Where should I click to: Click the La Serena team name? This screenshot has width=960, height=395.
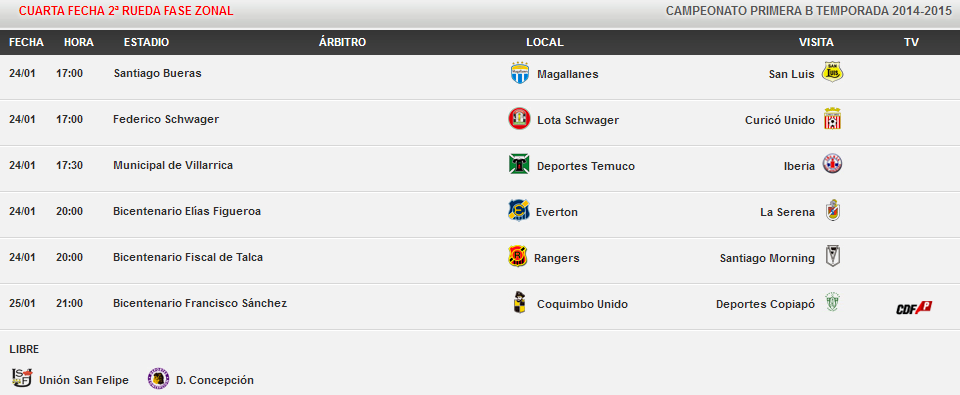pyautogui.click(x=787, y=213)
